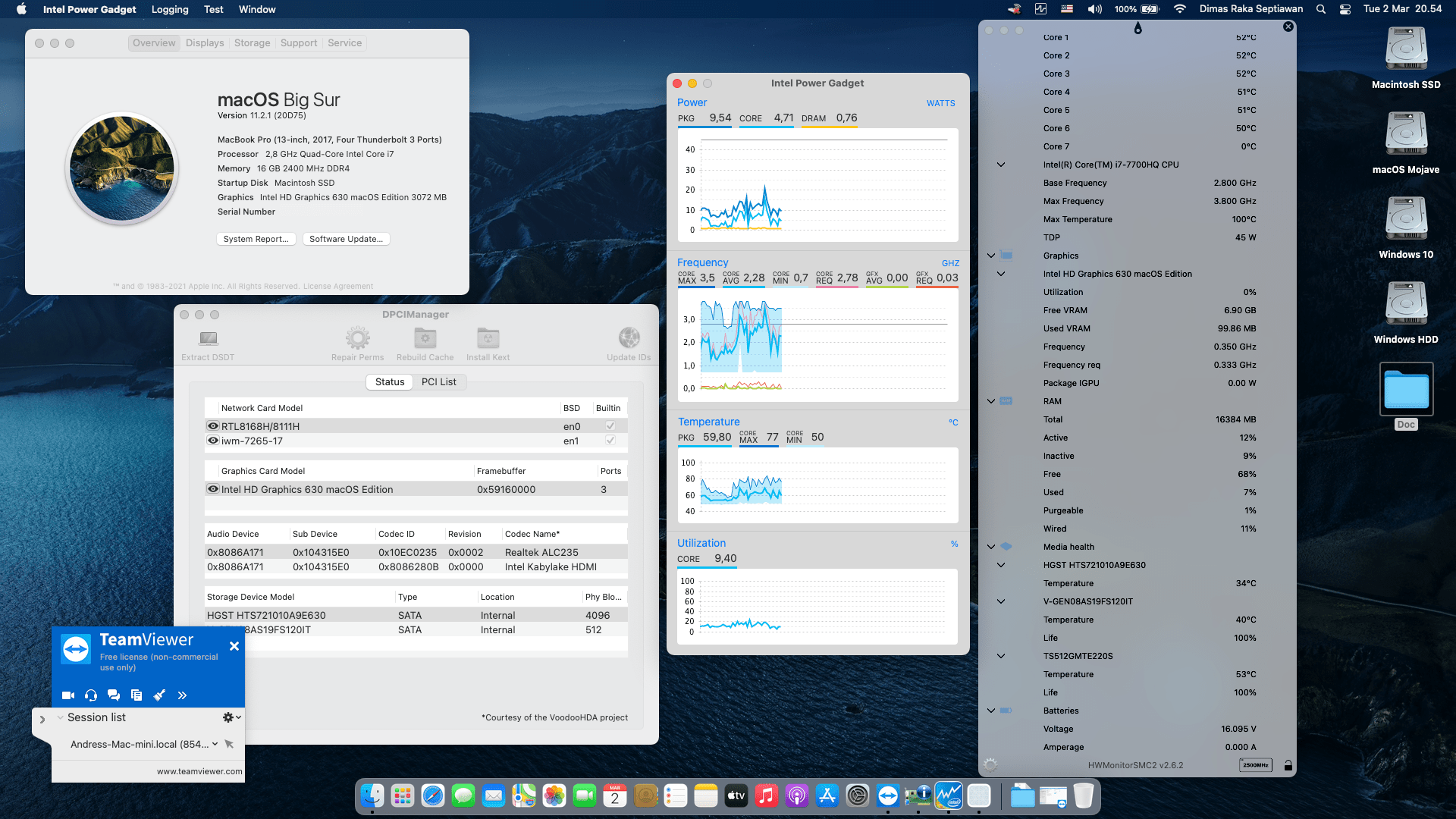This screenshot has width=1456, height=819.
Task: Open Control Center in menu bar
Action: (x=1345, y=9)
